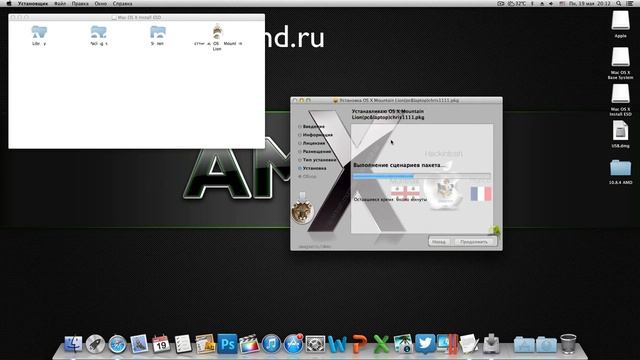Open iPhoto palm tree icon in Dock
Viewport: 640px width, 360px height.
tap(403, 344)
